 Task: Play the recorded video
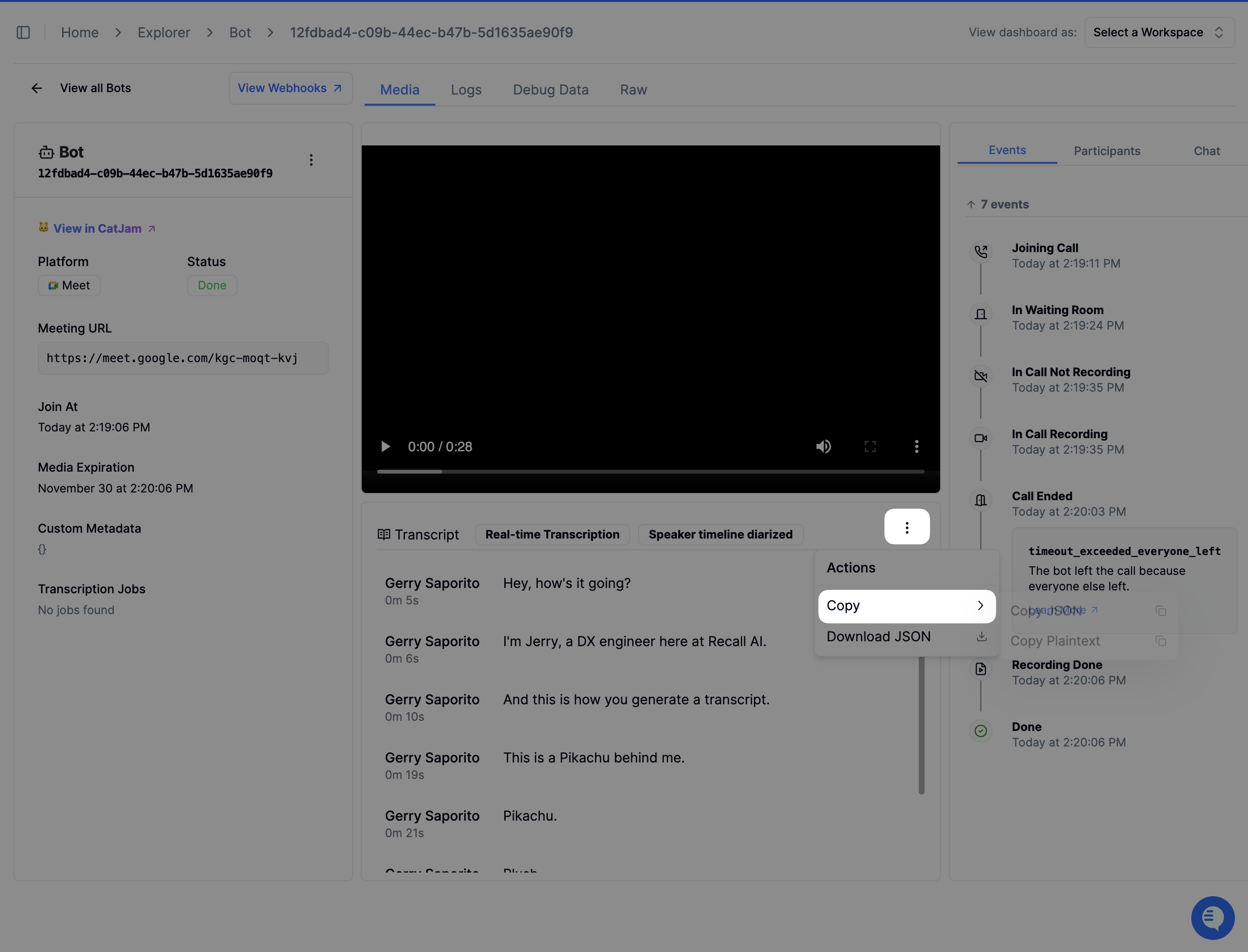tap(385, 446)
